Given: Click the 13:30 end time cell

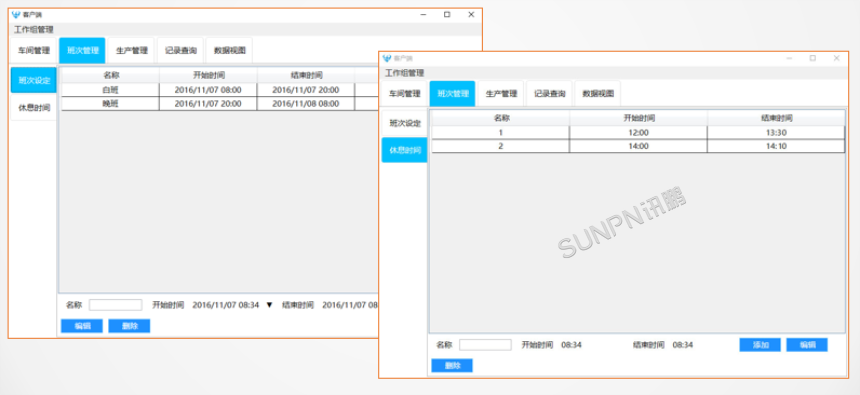Looking at the screenshot, I should [x=776, y=132].
